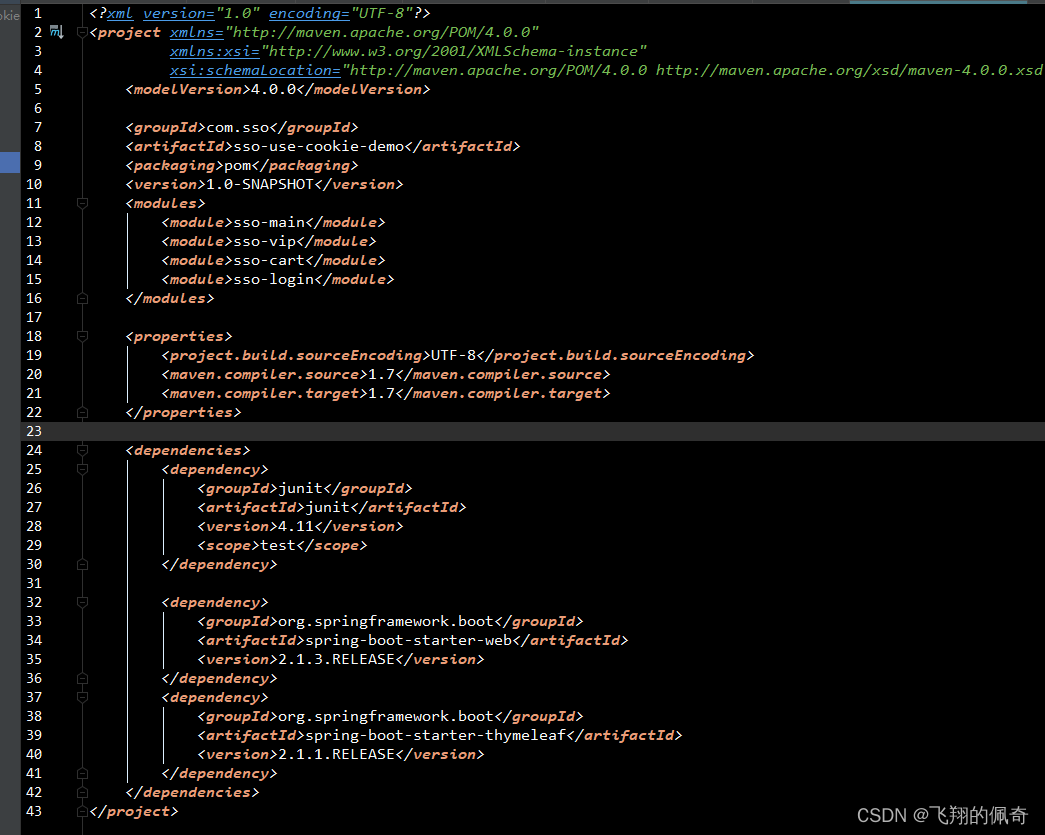Click the sso-cart module entry

[269, 260]
